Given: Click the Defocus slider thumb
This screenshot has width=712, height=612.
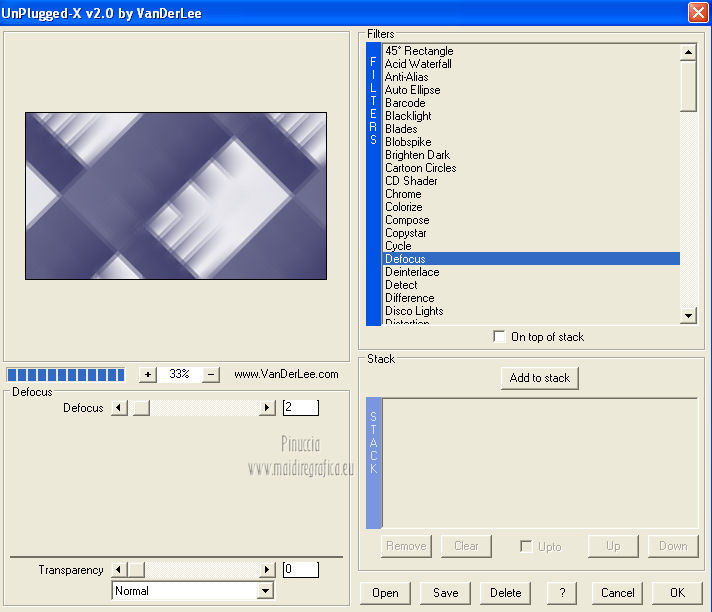Looking at the screenshot, I should (x=141, y=408).
